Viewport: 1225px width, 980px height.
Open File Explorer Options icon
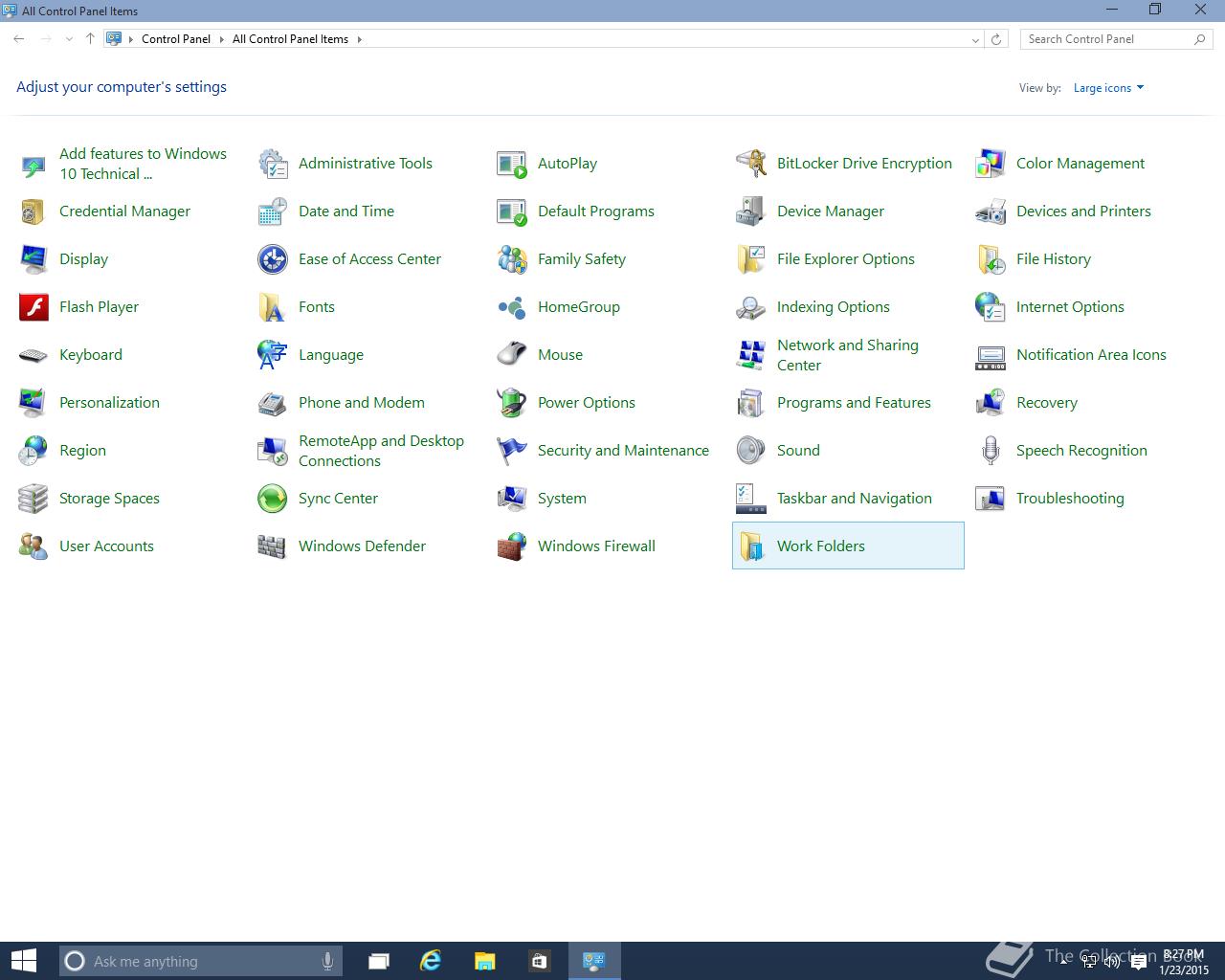[751, 259]
